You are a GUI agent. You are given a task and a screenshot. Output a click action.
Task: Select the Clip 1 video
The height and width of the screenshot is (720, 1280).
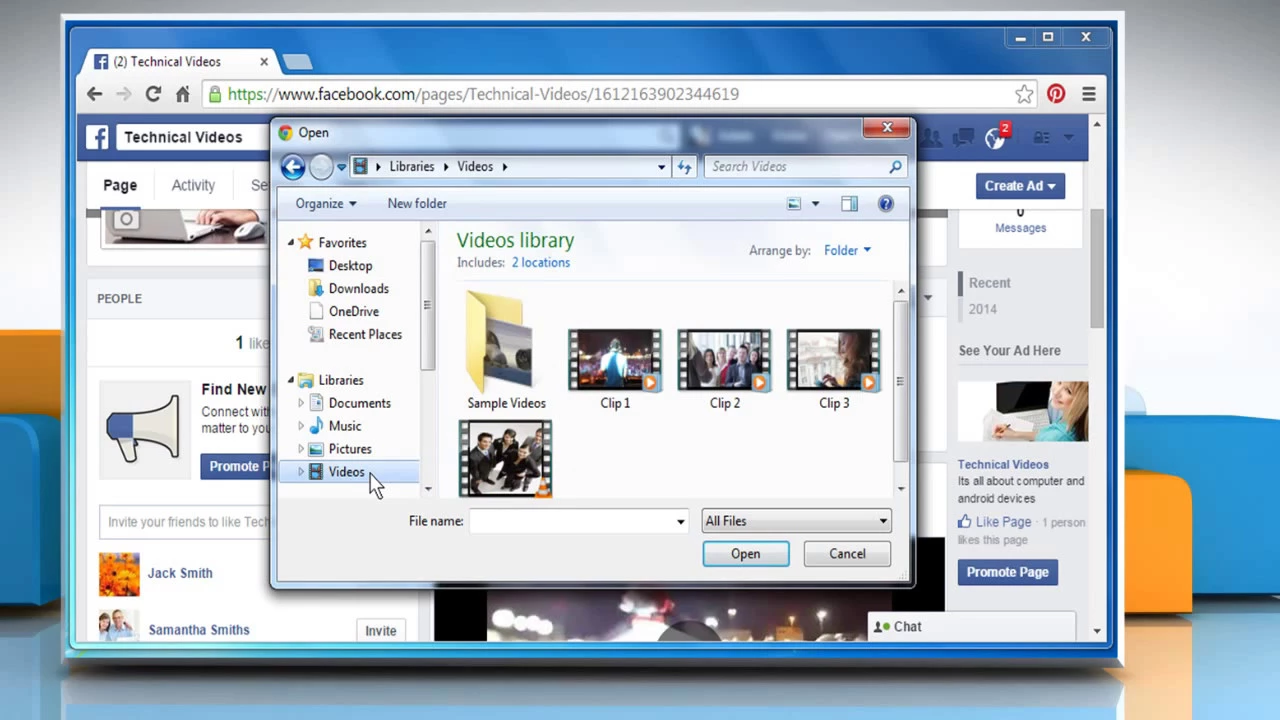pyautogui.click(x=615, y=368)
